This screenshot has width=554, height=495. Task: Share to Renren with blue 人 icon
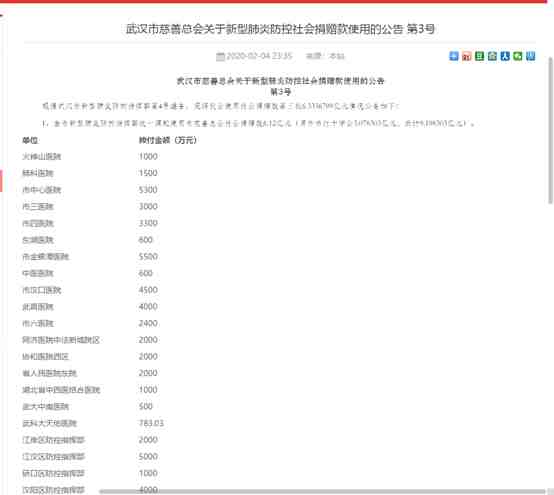tap(505, 56)
